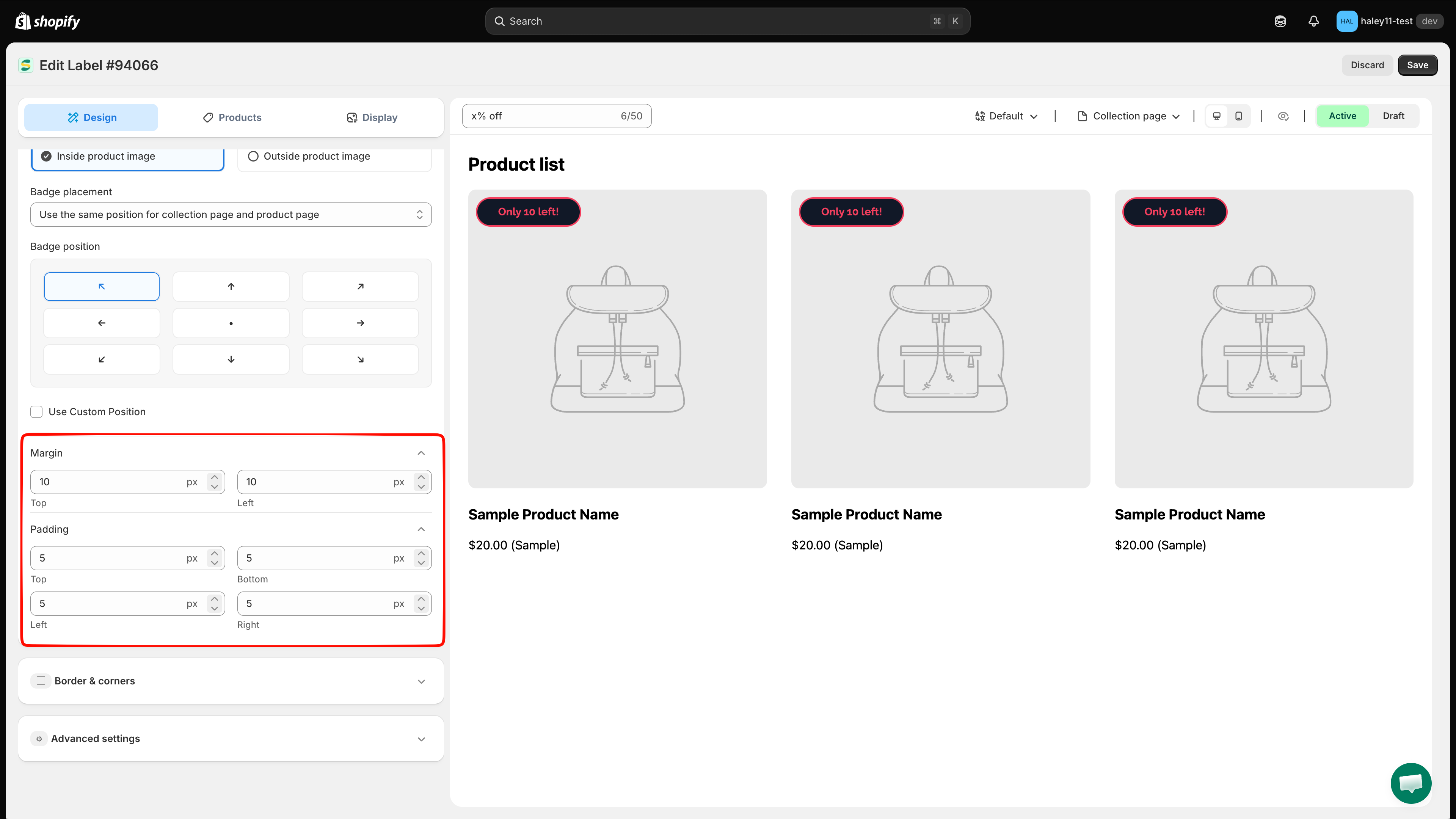Image resolution: width=1456 pixels, height=819 pixels.
Task: Enable Use Custom Position checkbox
Action: pyautogui.click(x=37, y=411)
